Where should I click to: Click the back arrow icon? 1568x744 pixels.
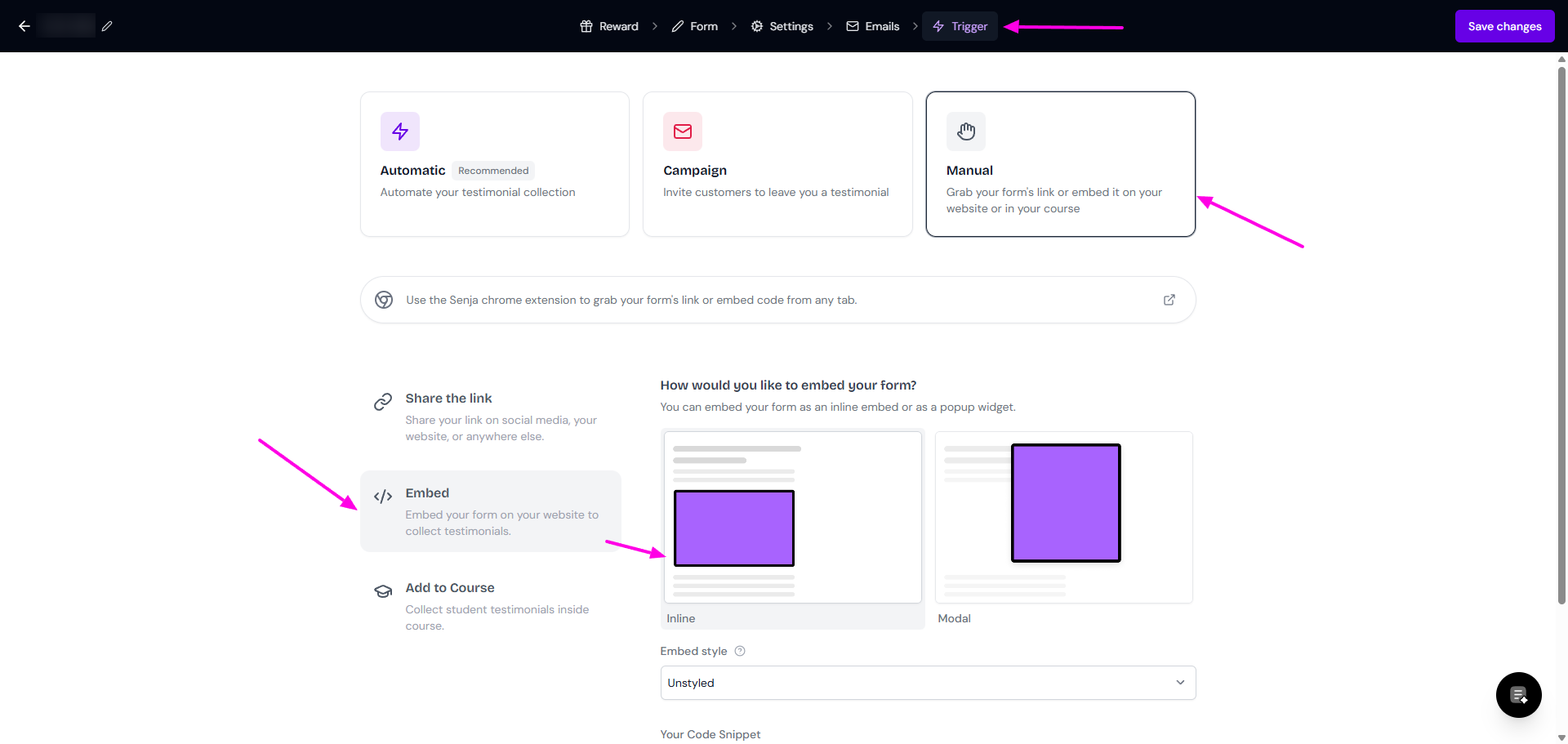click(x=24, y=26)
